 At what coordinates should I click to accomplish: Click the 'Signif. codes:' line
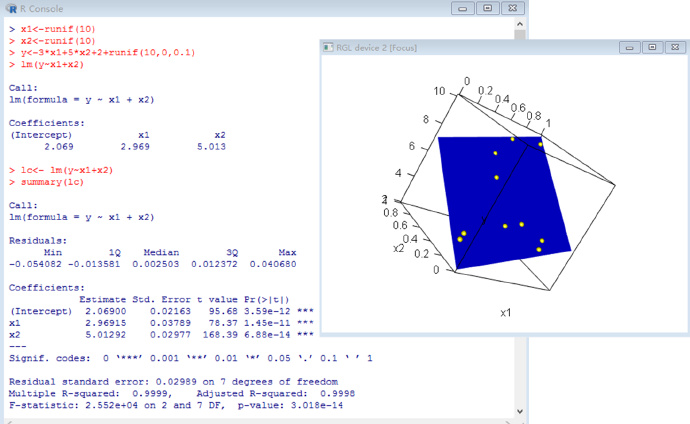[191, 358]
